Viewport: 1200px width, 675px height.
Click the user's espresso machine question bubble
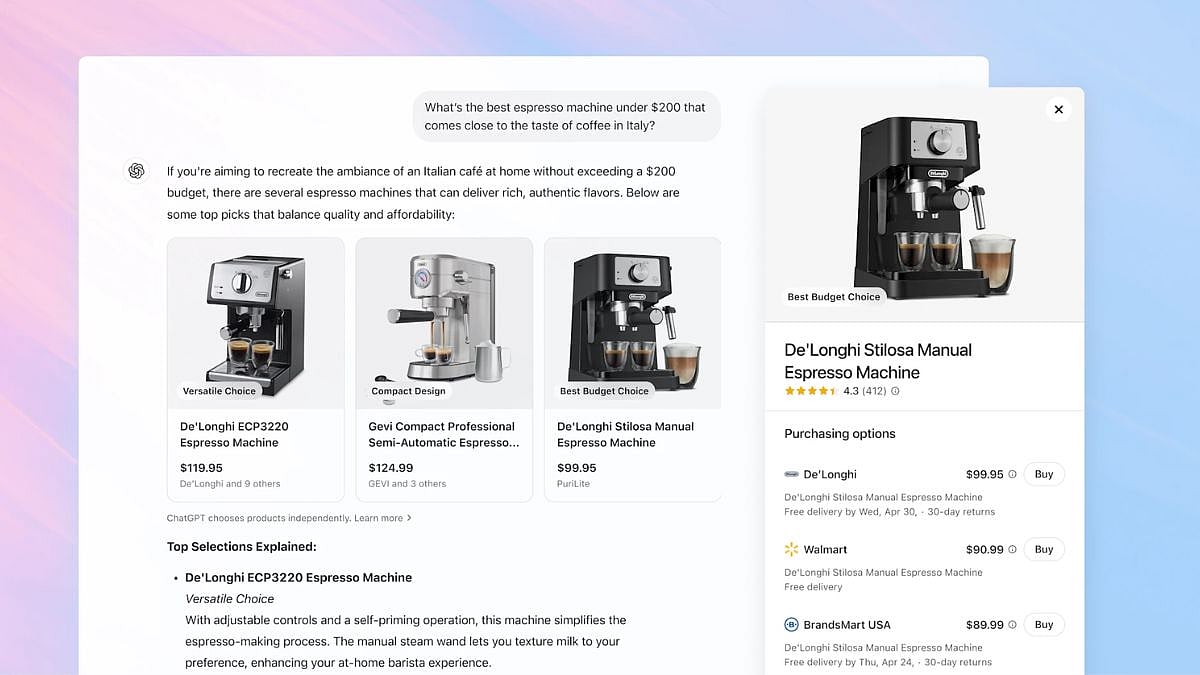click(566, 116)
